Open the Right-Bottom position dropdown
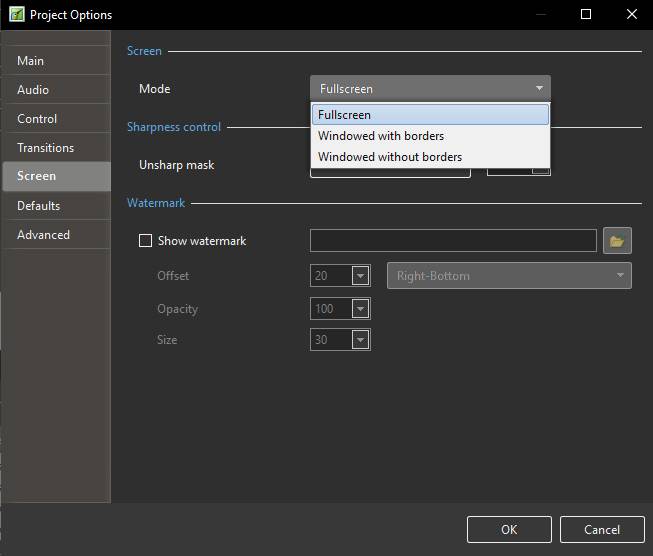 (509, 276)
